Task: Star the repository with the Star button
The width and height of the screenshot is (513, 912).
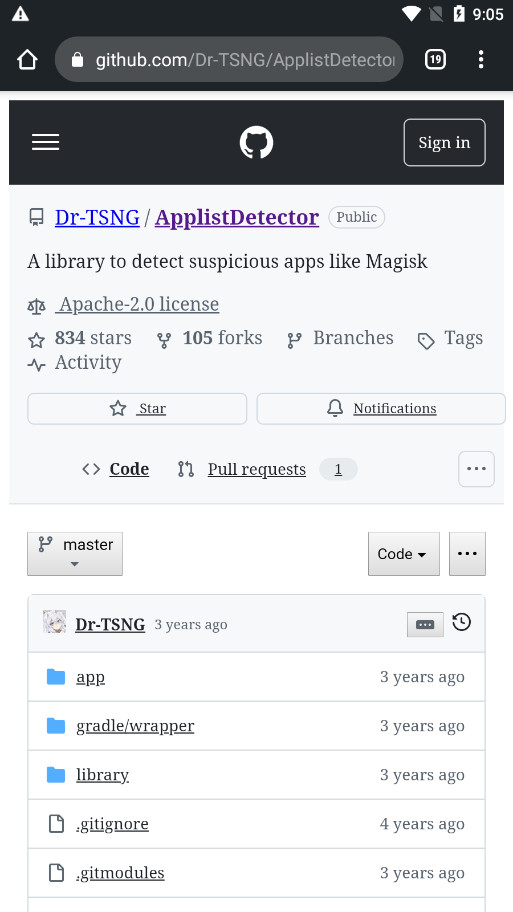Action: 137,409
